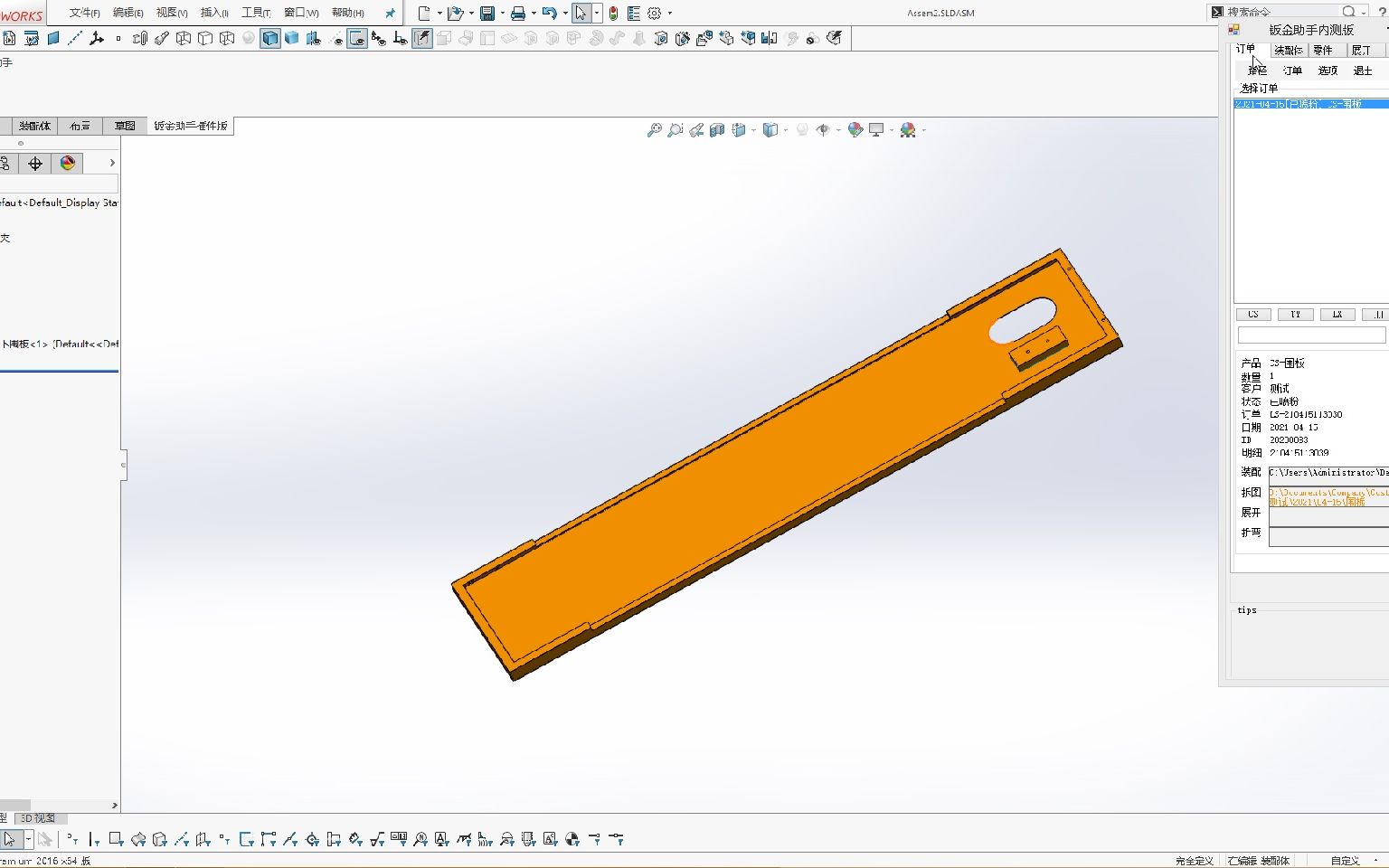Select the plain shaded blue cube icon
Viewport: 1389px width, 868px height.
(x=291, y=38)
